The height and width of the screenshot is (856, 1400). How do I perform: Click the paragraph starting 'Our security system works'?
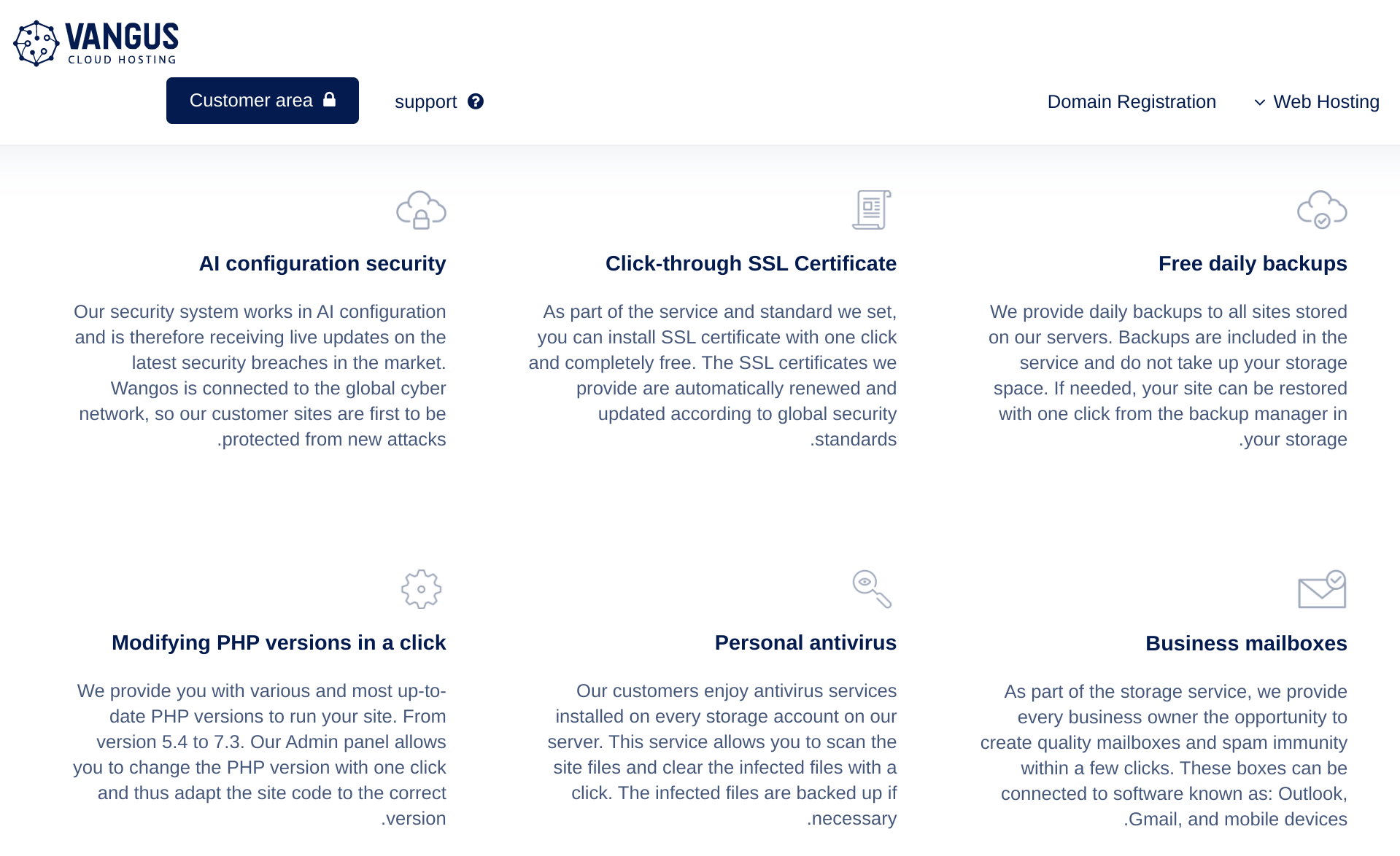pyautogui.click(x=260, y=376)
